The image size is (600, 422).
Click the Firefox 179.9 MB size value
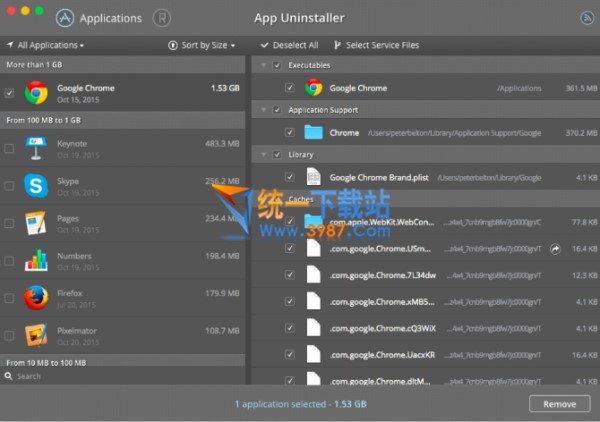pyautogui.click(x=222, y=293)
